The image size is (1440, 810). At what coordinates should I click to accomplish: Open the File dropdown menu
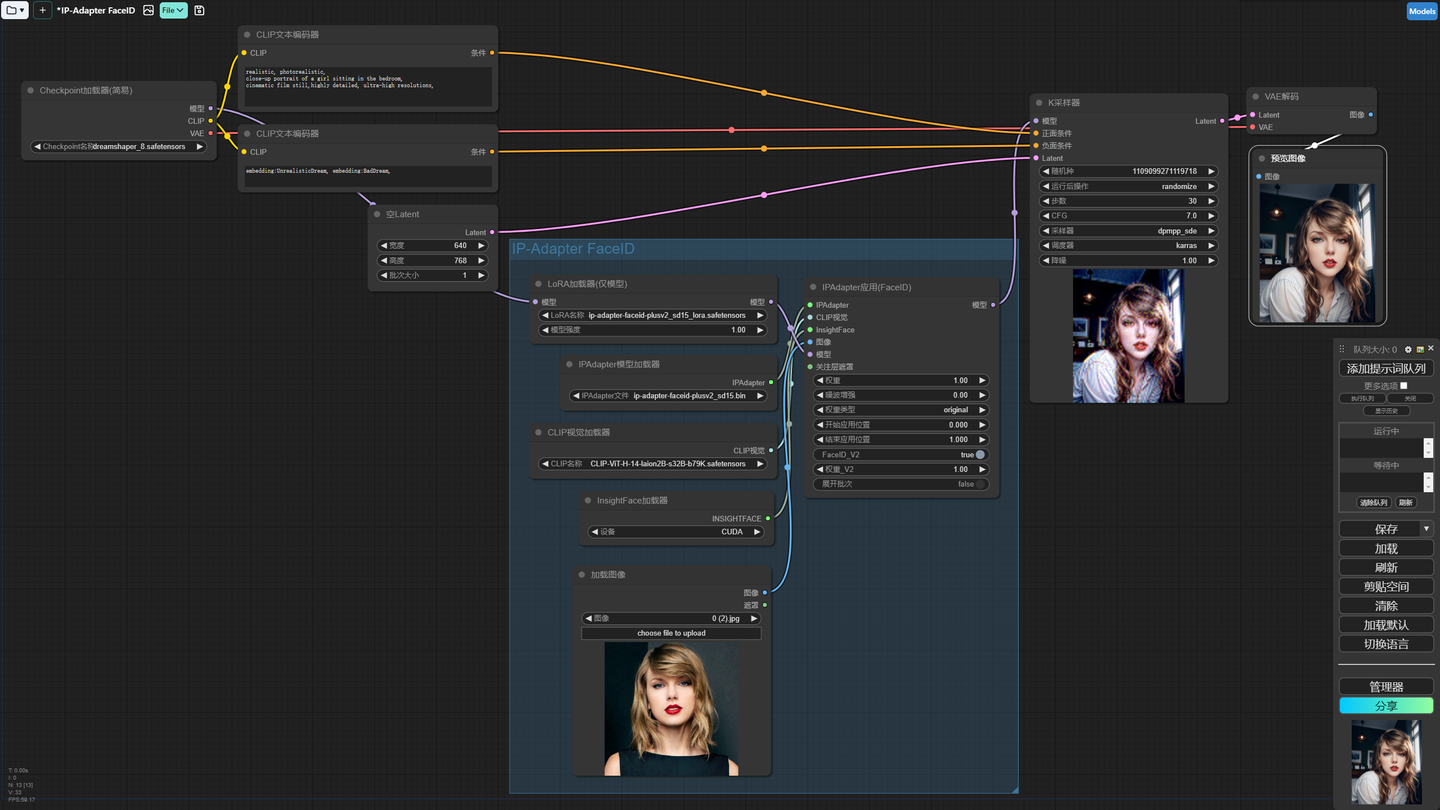[173, 10]
